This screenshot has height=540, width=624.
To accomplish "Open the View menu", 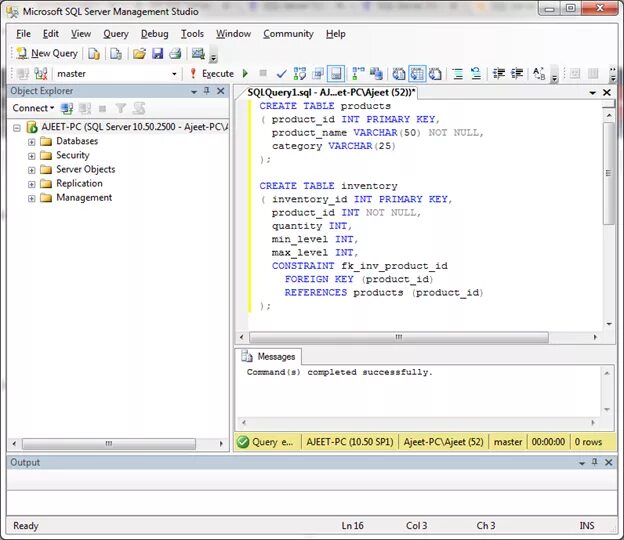I will (x=81, y=34).
